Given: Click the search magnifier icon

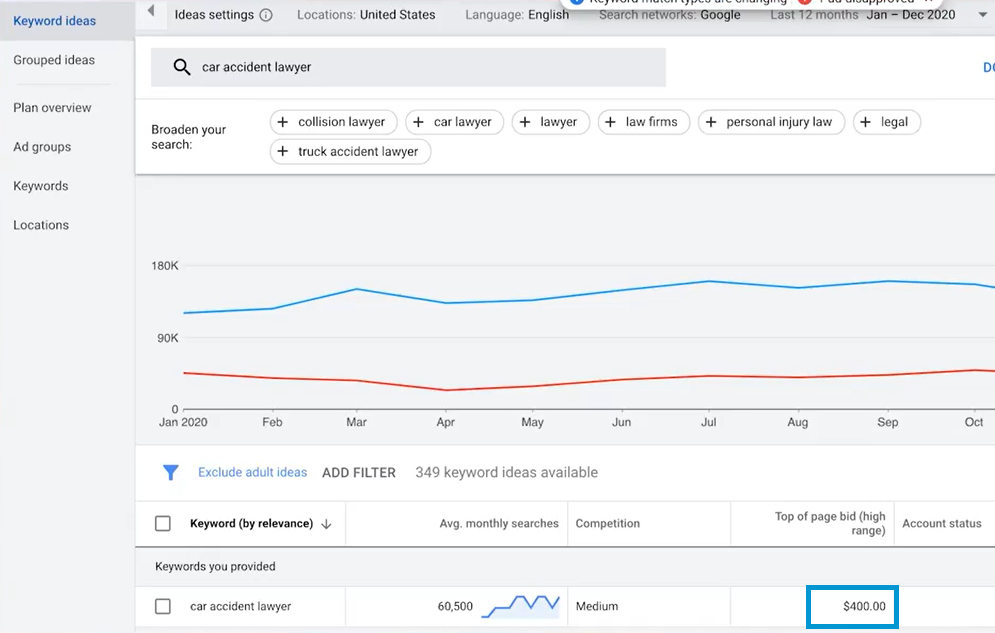Looking at the screenshot, I should click(x=181, y=67).
